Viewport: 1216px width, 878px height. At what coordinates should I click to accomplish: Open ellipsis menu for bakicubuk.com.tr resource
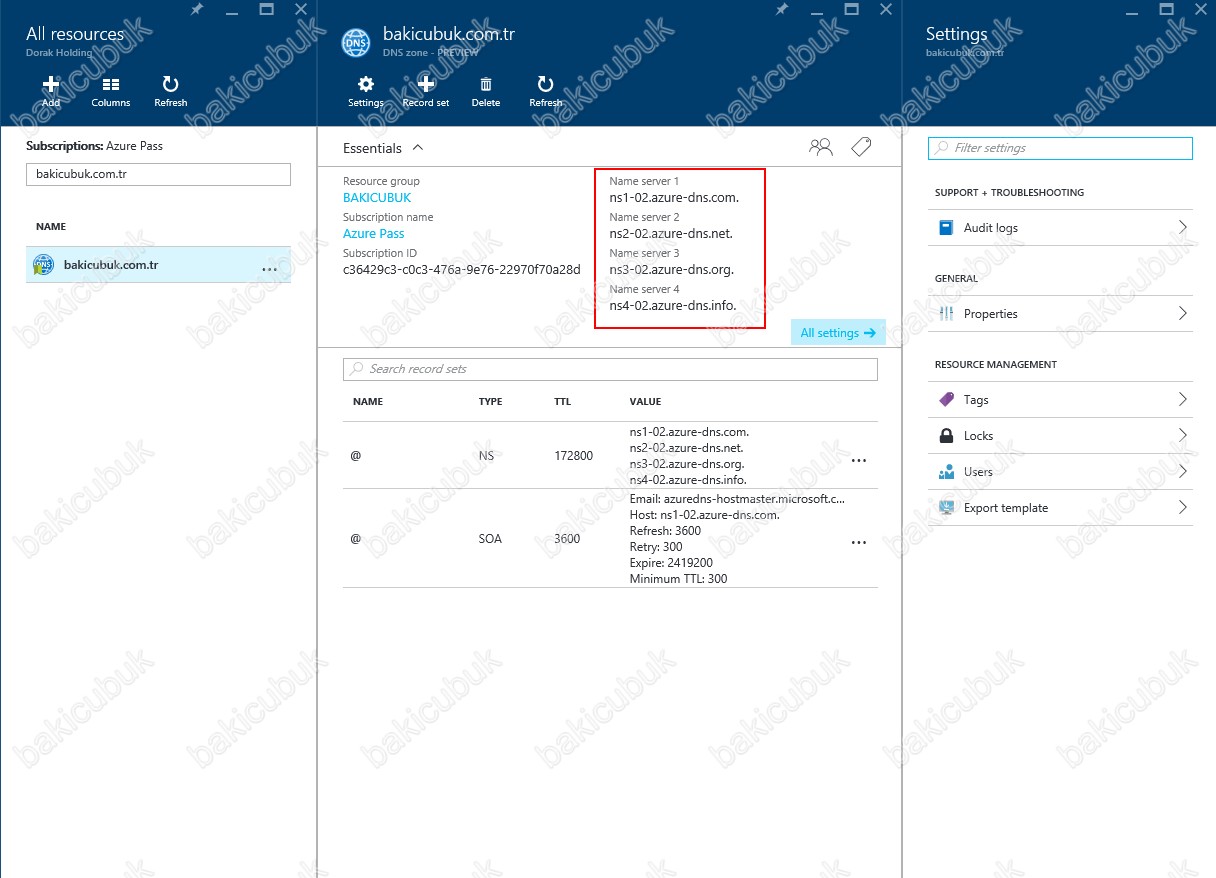tap(269, 269)
